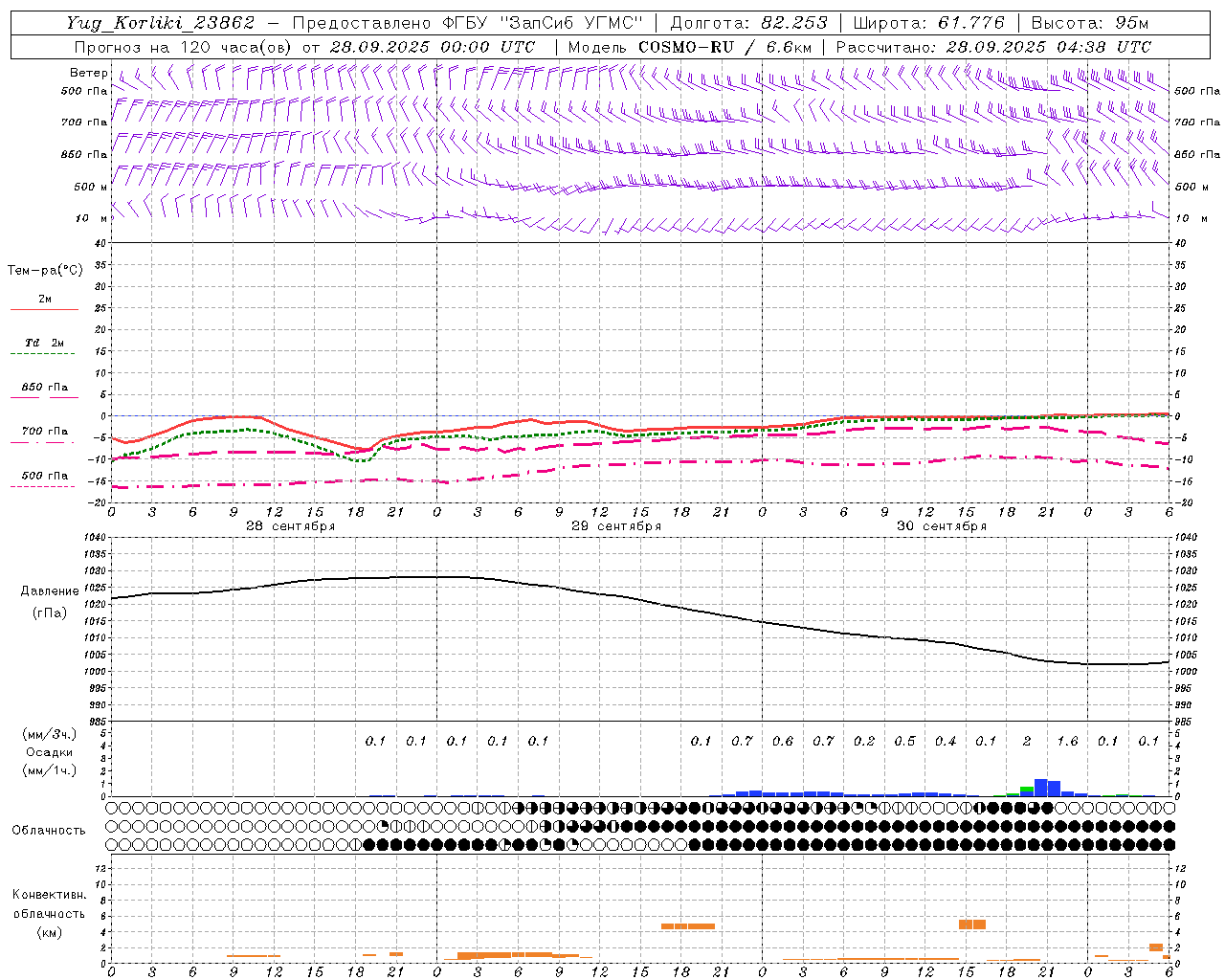Click the station name Yug_Korliki_23862 in header
This screenshot has width=1225, height=980.
point(161,23)
